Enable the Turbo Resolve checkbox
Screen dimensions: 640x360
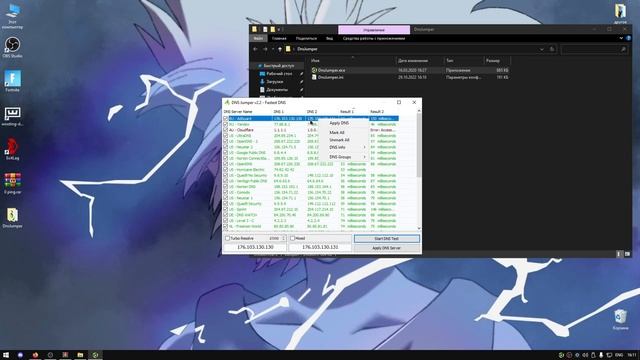(227, 238)
